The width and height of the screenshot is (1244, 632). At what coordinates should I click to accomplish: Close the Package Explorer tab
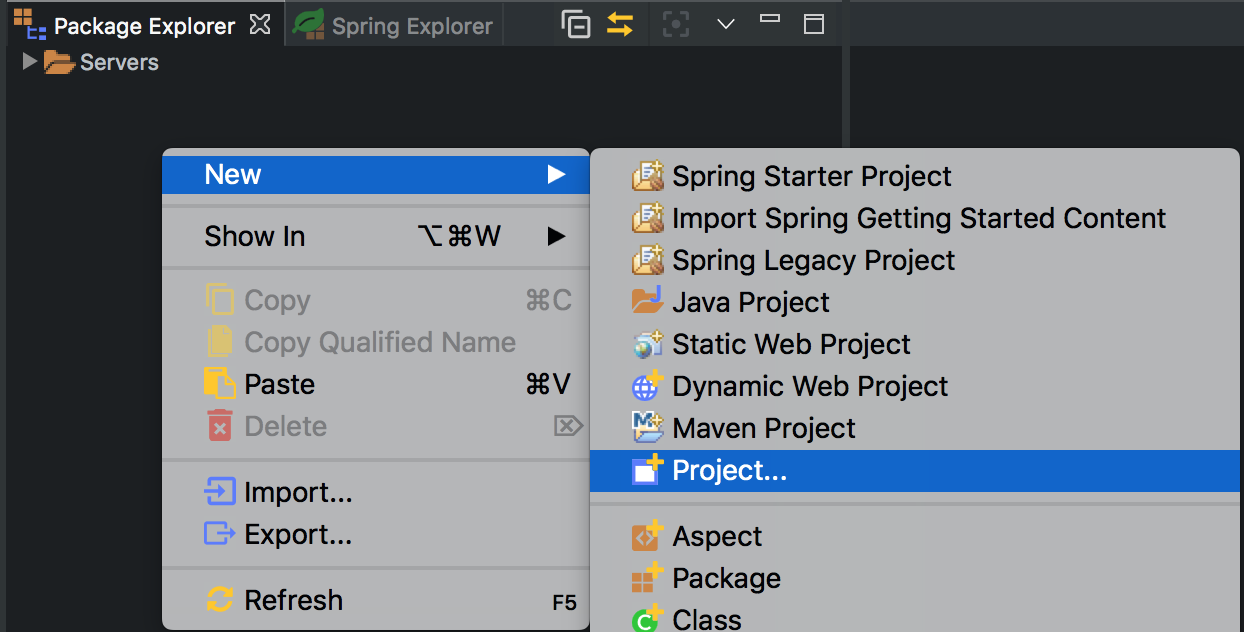[x=260, y=25]
